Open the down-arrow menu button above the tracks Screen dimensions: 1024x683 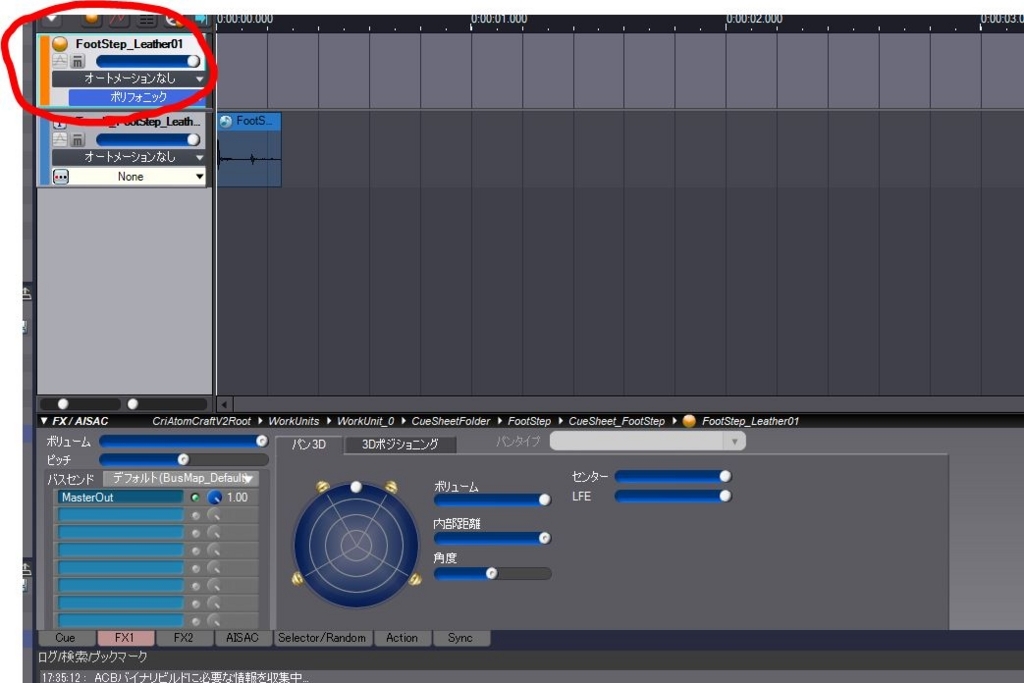[52, 20]
